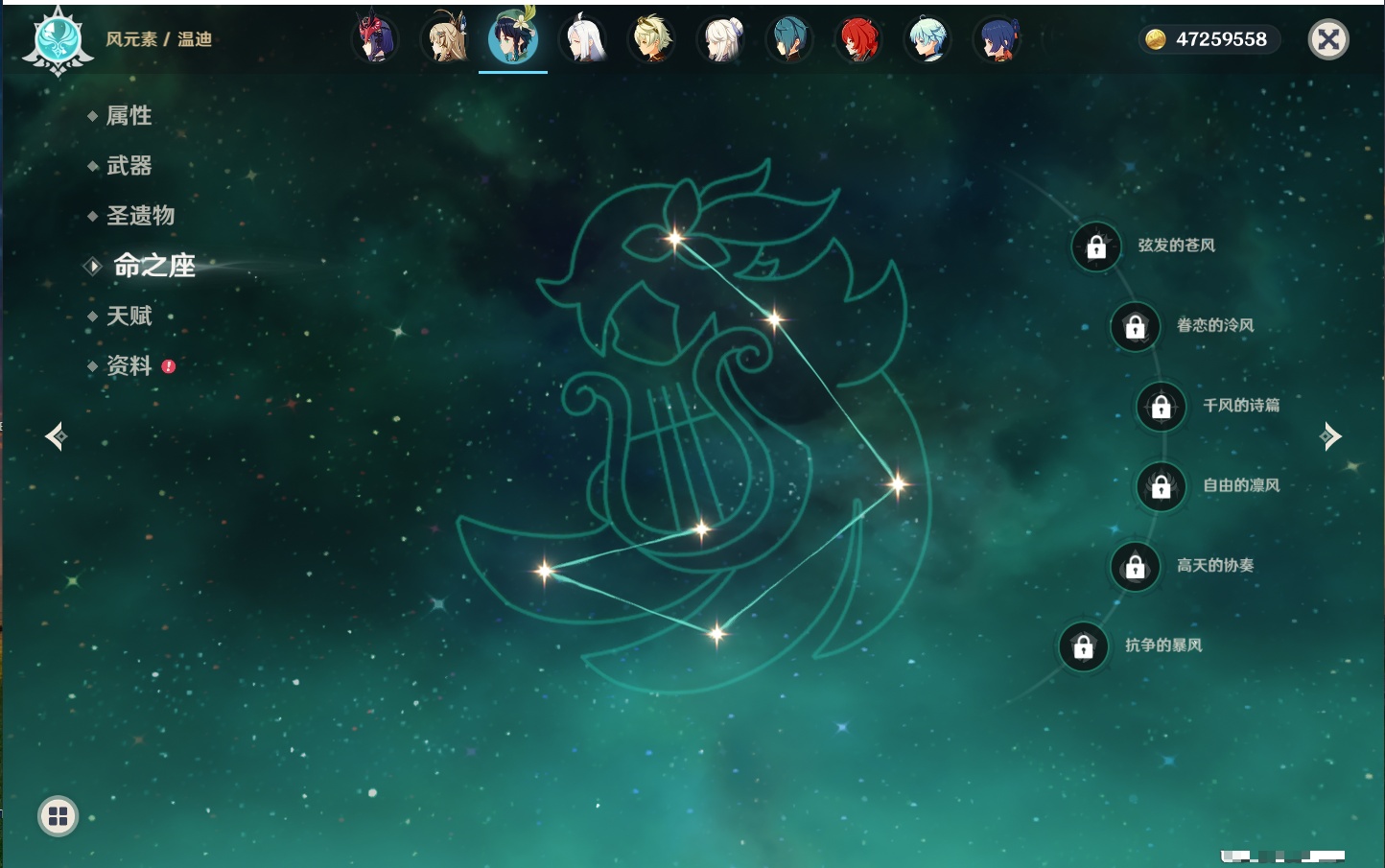The height and width of the screenshot is (868, 1385).
Task: Select the long white-haired character avatar
Action: click(x=583, y=39)
